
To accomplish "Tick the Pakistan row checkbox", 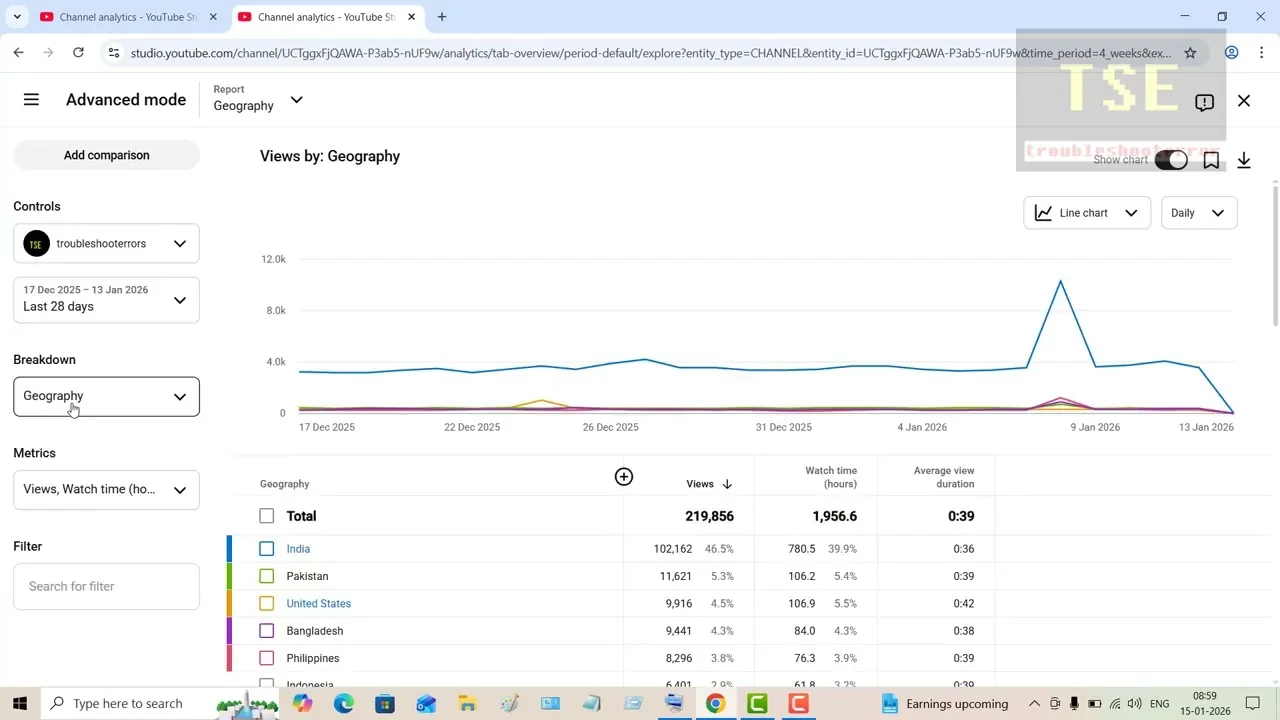I will (x=266, y=576).
